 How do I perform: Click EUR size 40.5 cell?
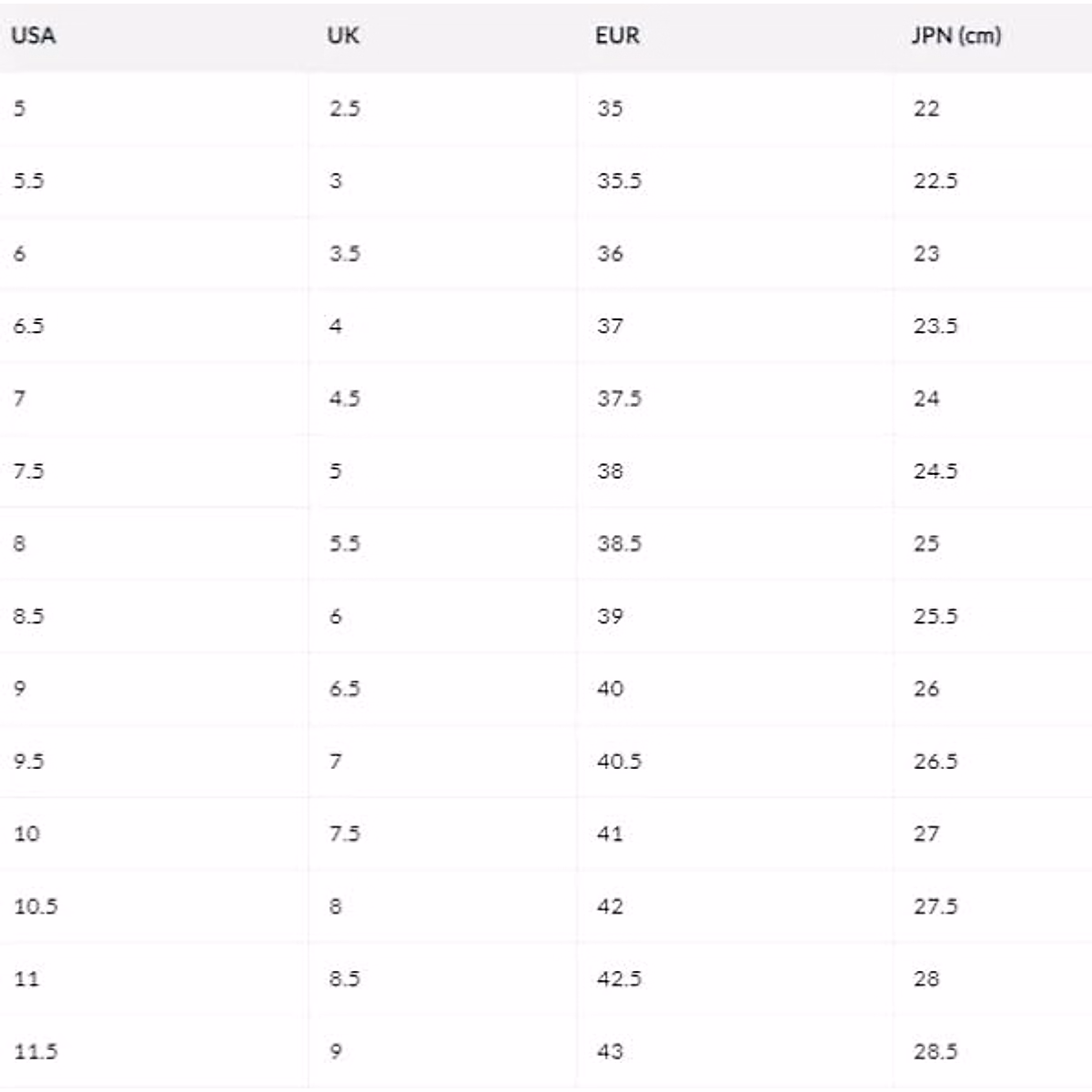tap(619, 761)
